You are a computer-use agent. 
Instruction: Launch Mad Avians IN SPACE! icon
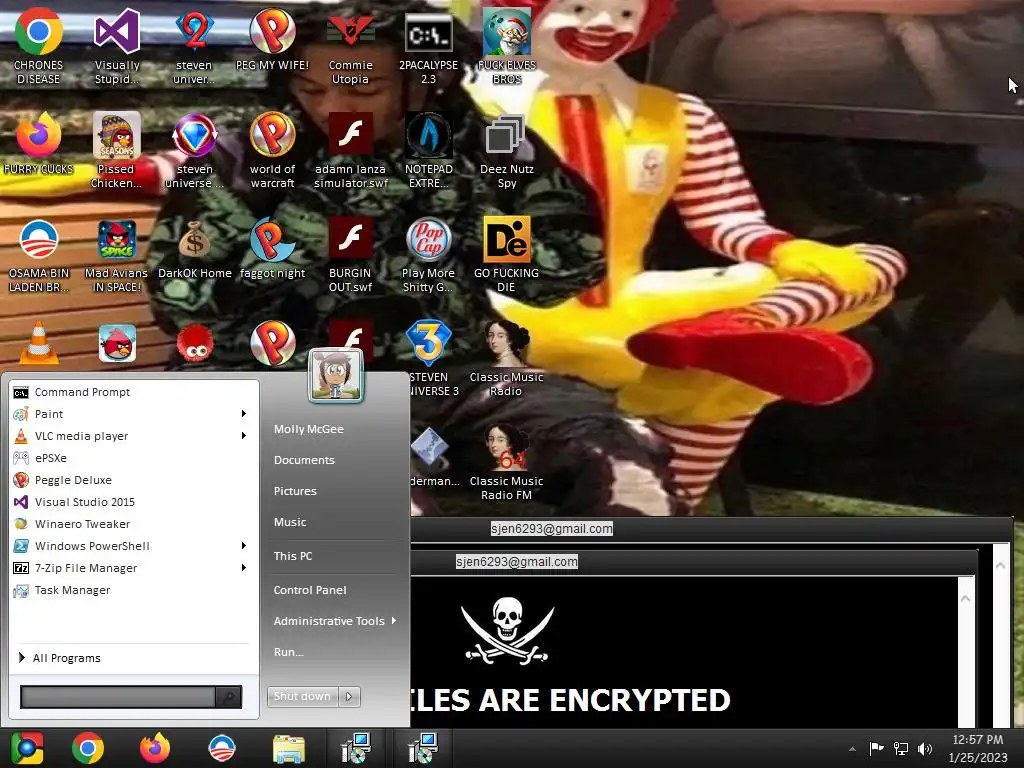click(116, 255)
